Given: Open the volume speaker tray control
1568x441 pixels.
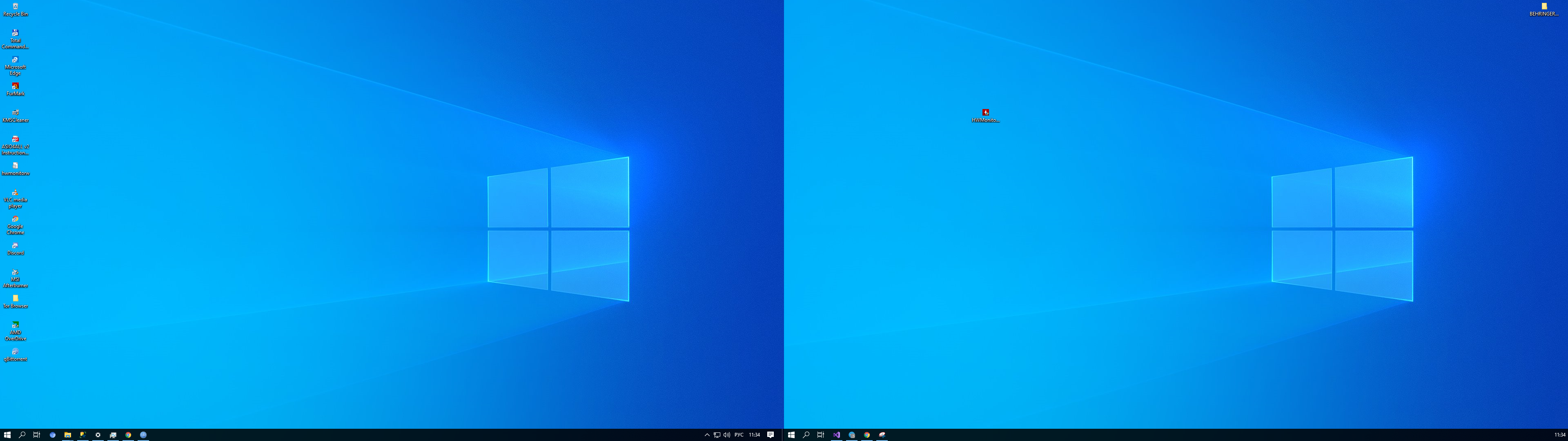Looking at the screenshot, I should tap(726, 435).
